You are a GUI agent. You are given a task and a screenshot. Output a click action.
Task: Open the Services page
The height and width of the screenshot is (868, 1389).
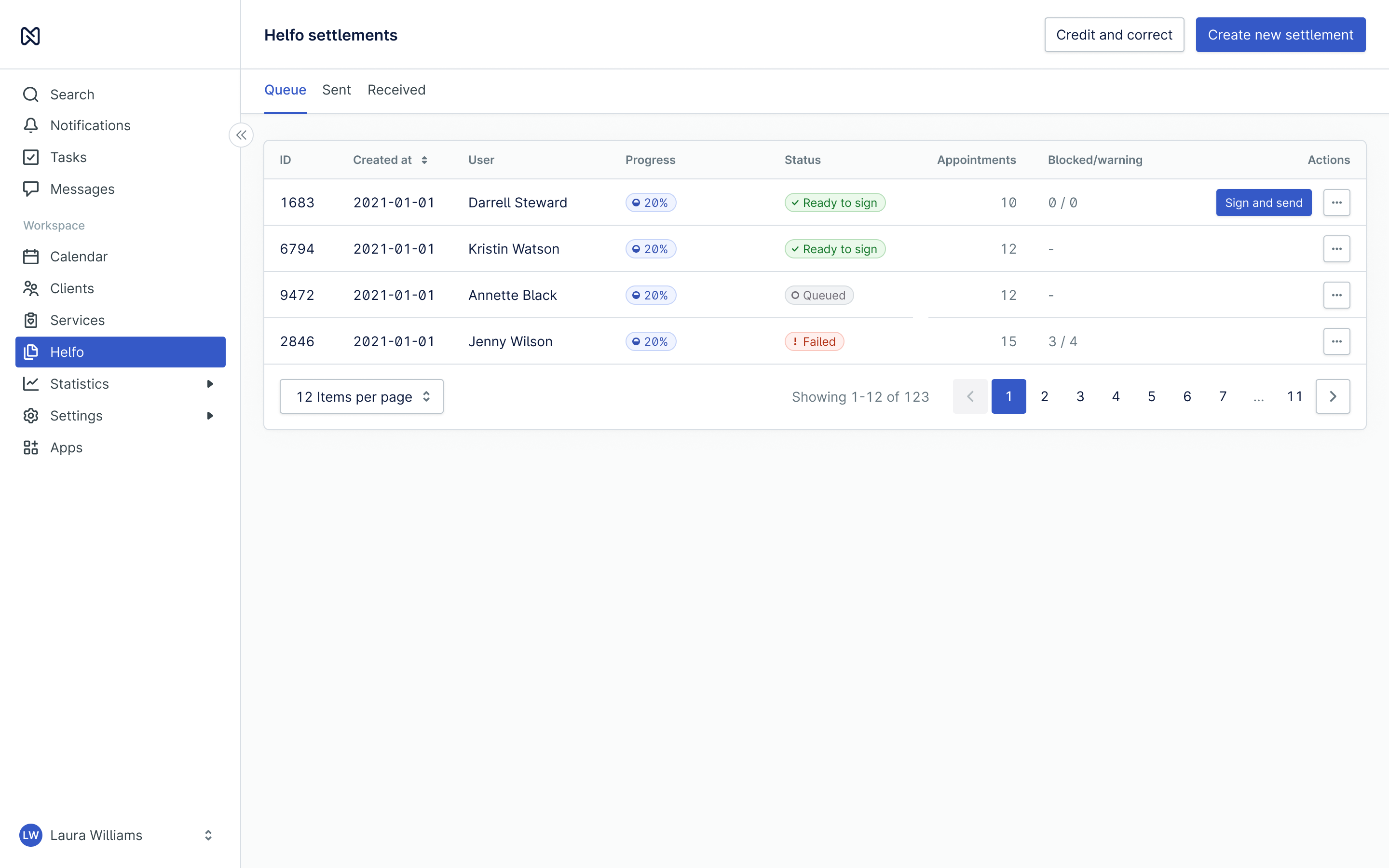click(x=121, y=320)
